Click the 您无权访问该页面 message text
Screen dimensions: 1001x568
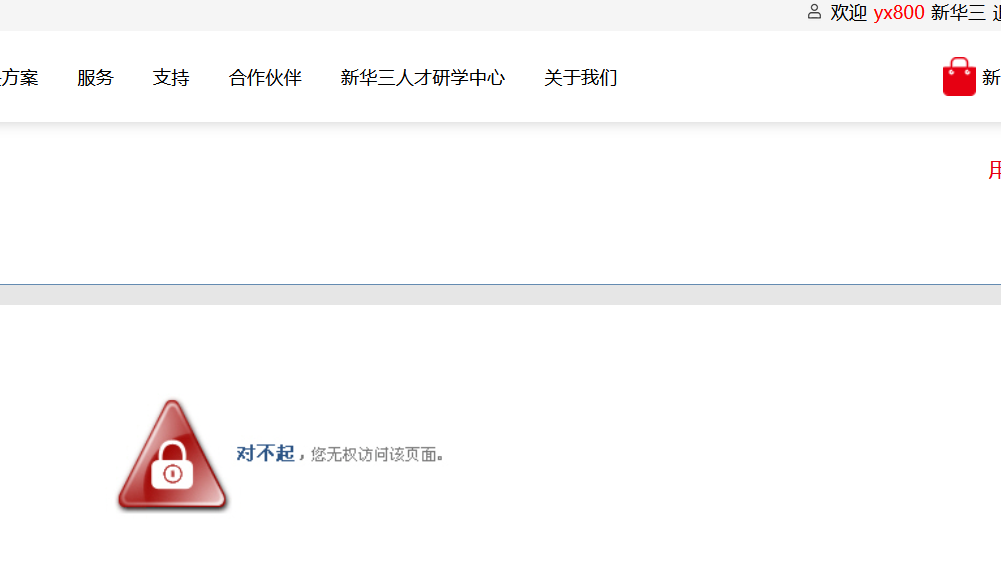[x=373, y=454]
